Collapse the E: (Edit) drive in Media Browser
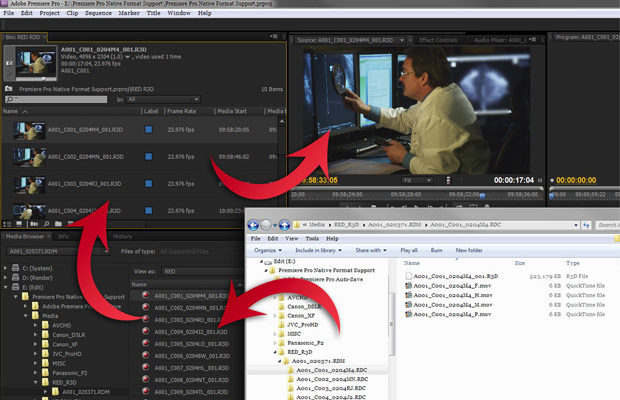Screen dimensions: 620x400 [x=5, y=287]
